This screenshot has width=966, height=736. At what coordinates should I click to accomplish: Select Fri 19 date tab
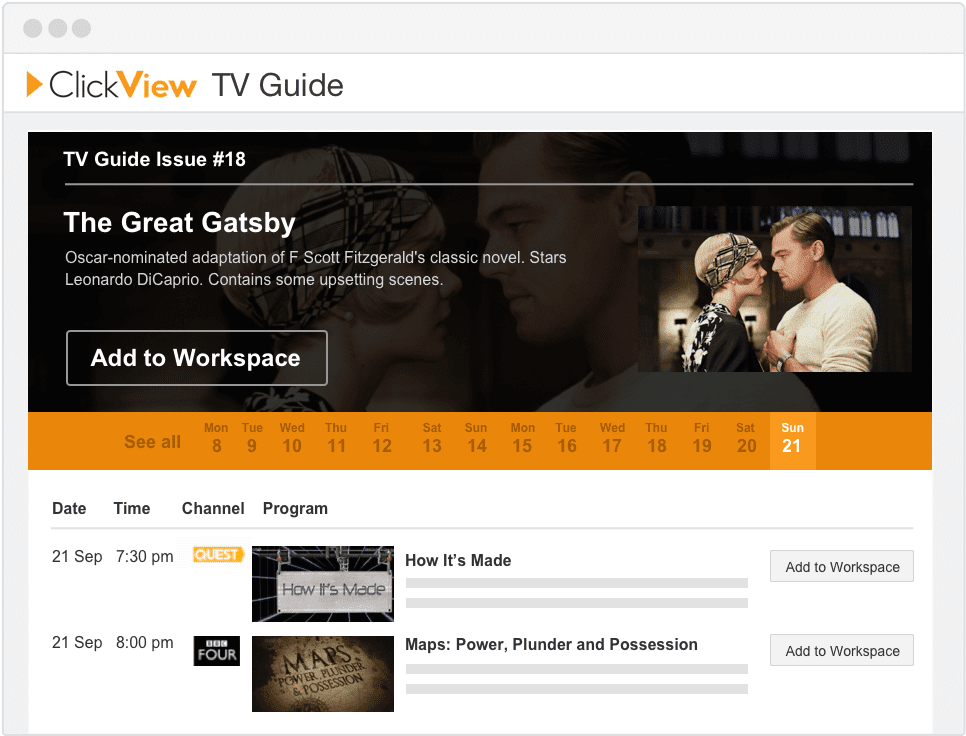tap(702, 438)
